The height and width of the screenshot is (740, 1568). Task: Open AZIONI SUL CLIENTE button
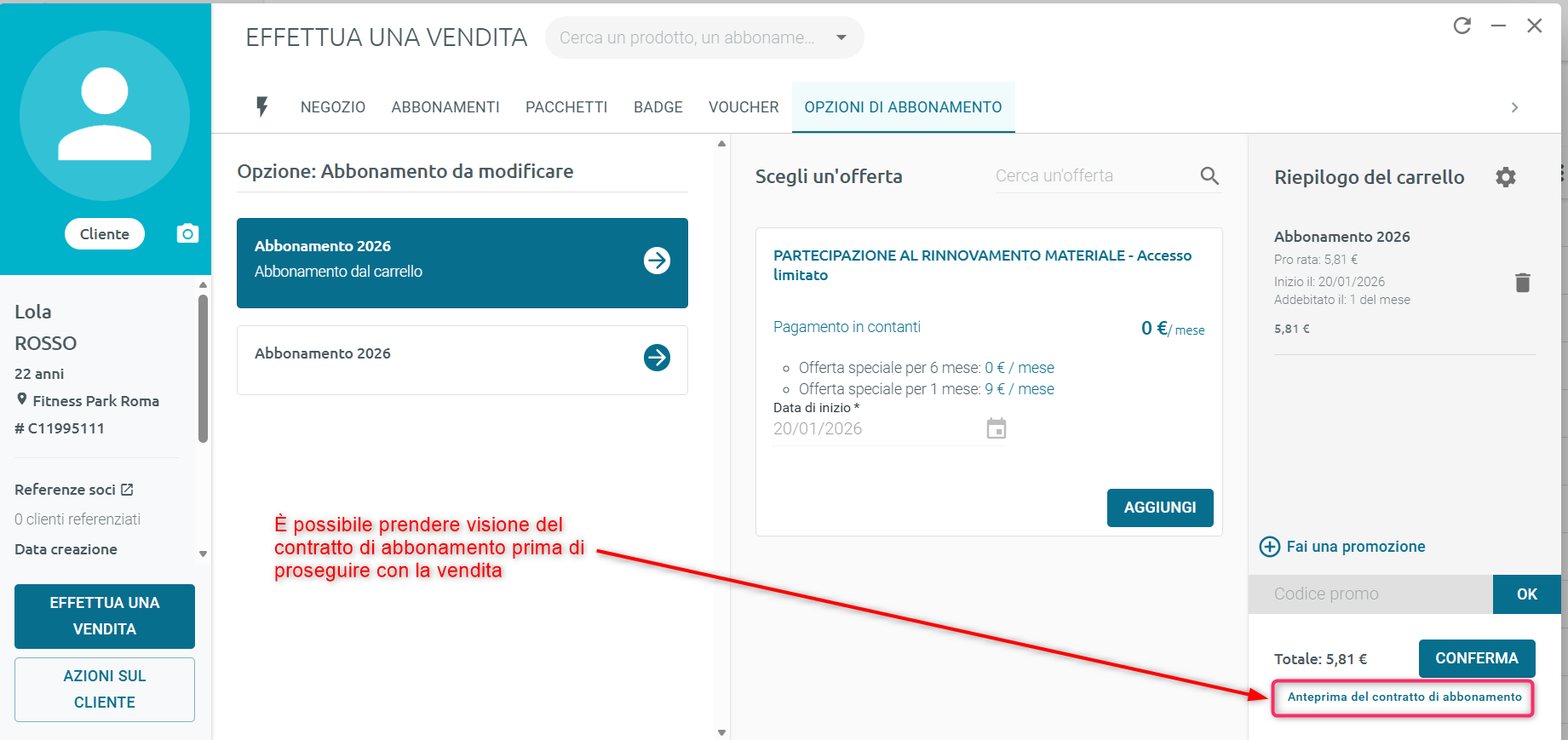point(105,689)
